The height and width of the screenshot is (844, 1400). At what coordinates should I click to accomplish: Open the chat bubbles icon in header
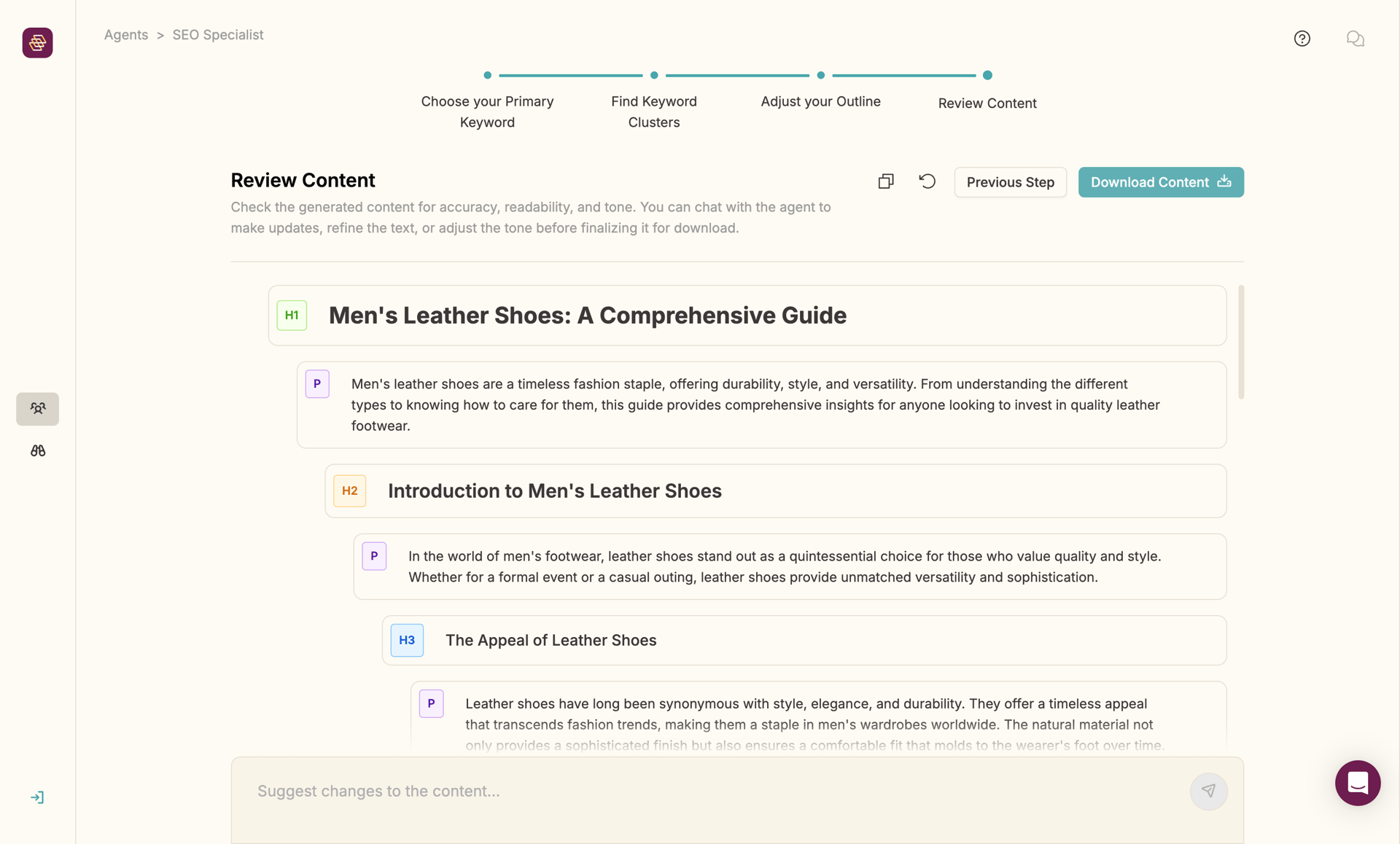1355,39
